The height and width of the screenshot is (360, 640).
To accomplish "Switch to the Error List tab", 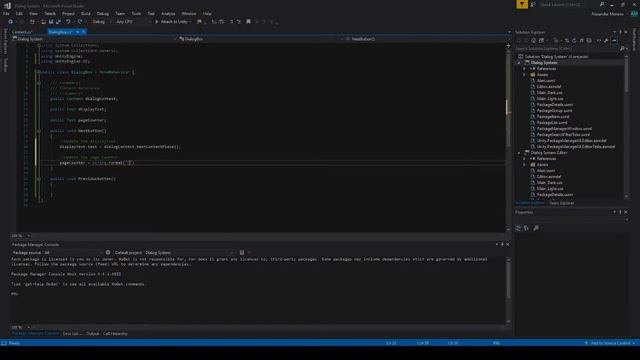I will point(72,333).
